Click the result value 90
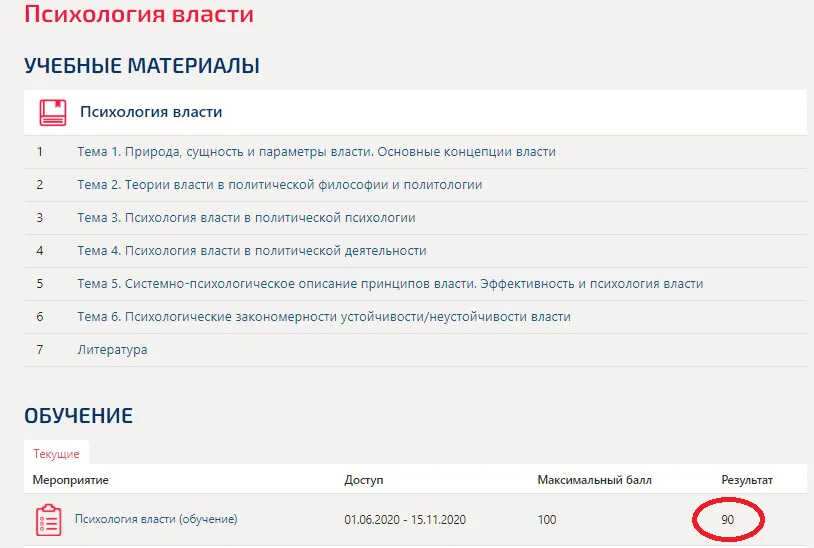814x548 pixels. pos(727,519)
